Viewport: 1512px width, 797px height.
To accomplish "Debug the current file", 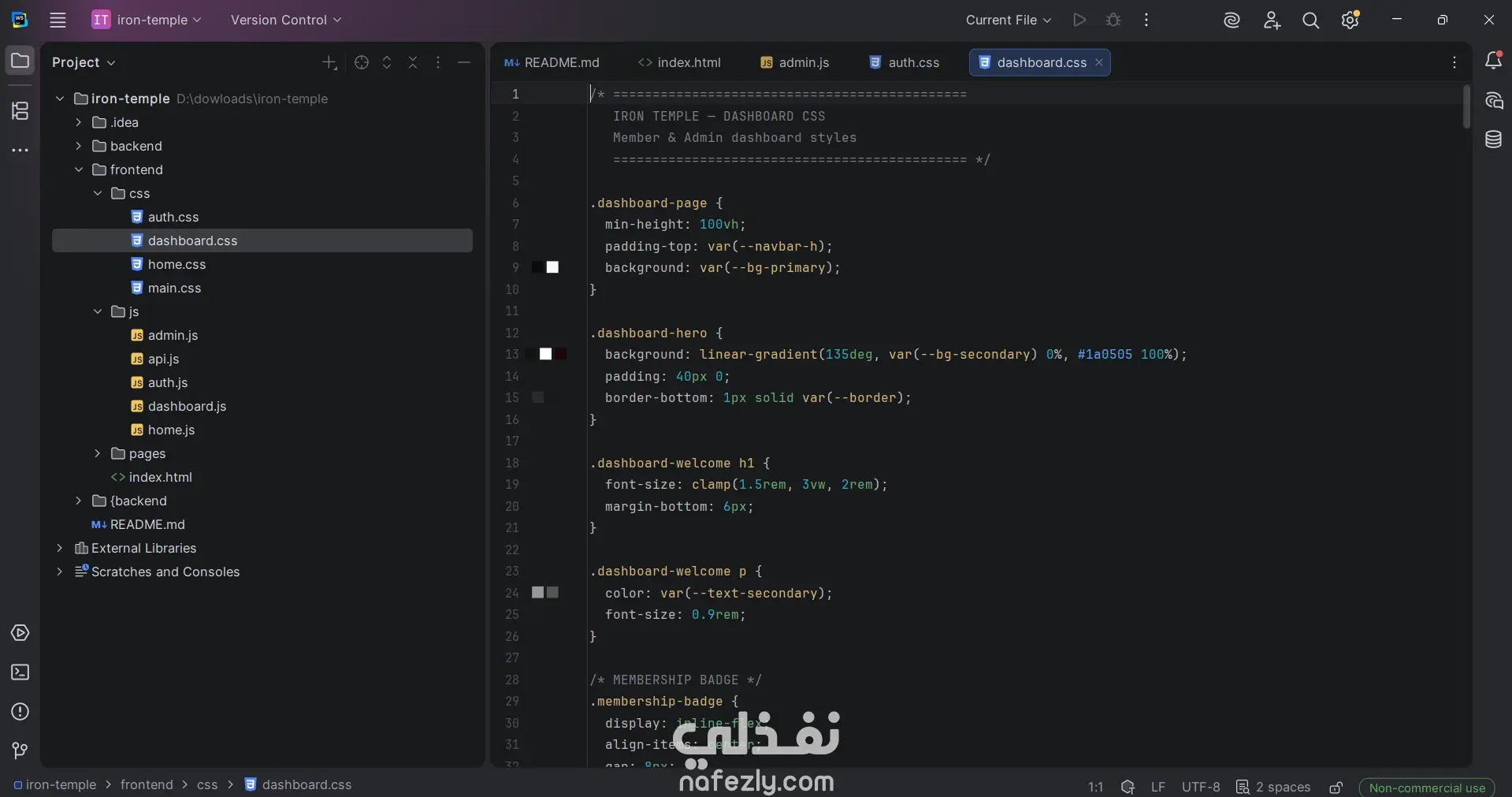I will [1113, 20].
